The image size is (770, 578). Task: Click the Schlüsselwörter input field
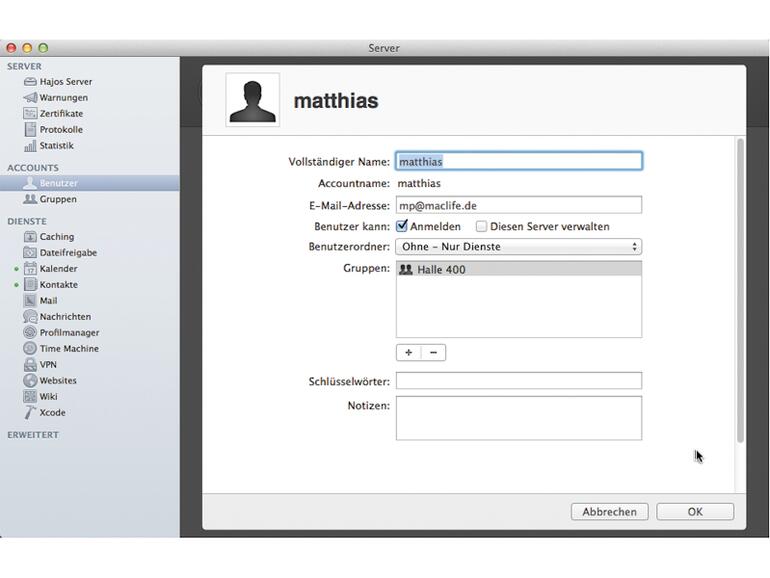click(519, 381)
